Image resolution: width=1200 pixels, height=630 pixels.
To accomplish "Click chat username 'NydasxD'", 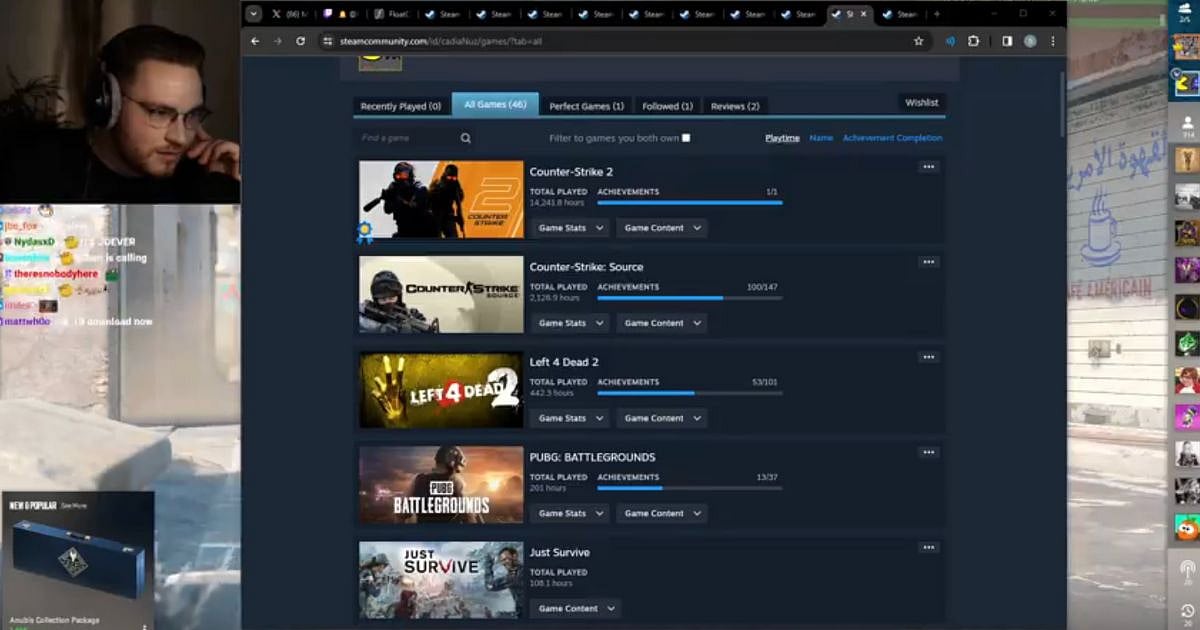I will [34, 242].
